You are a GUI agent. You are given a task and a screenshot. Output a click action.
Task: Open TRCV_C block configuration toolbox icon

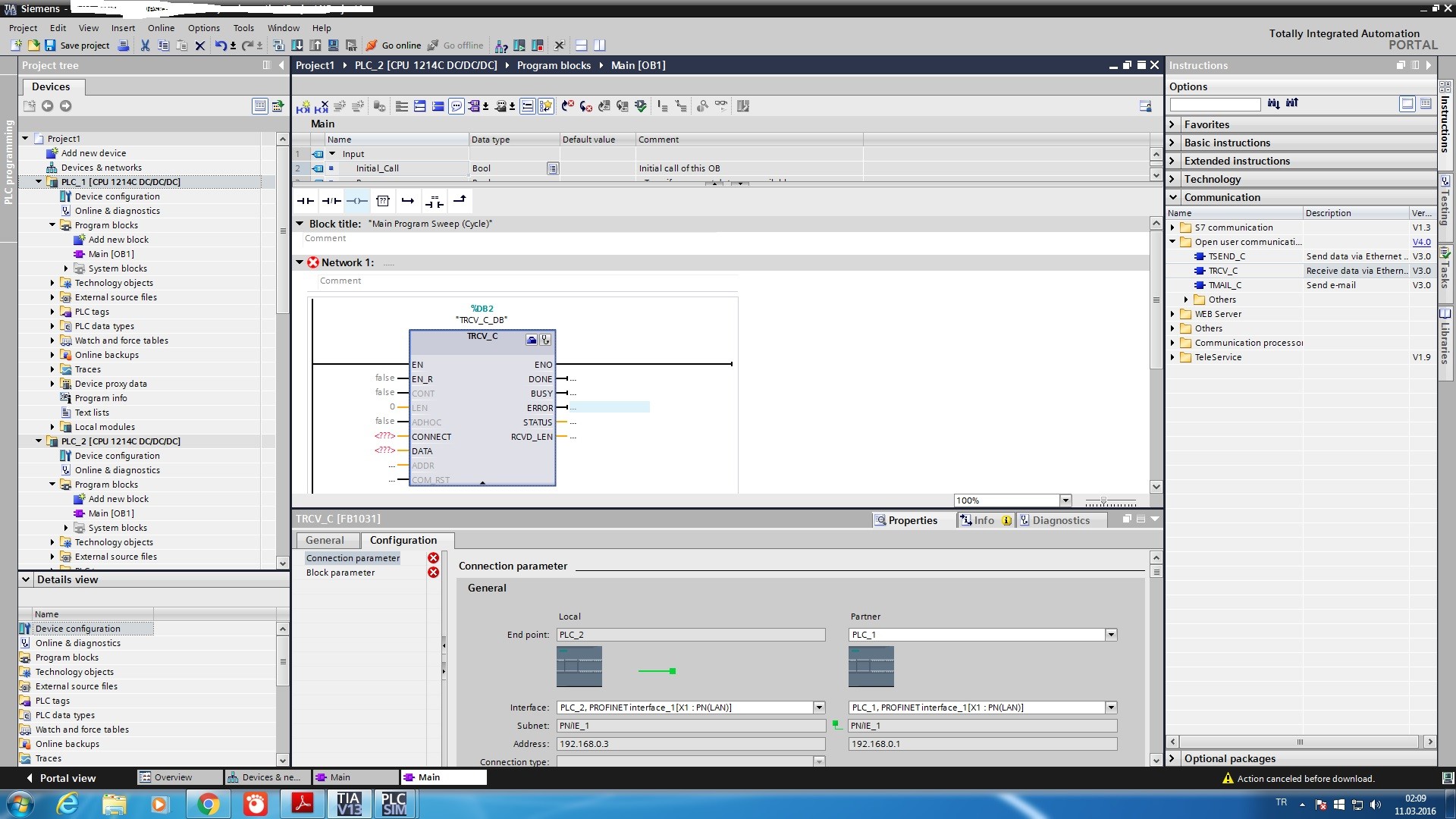click(532, 340)
